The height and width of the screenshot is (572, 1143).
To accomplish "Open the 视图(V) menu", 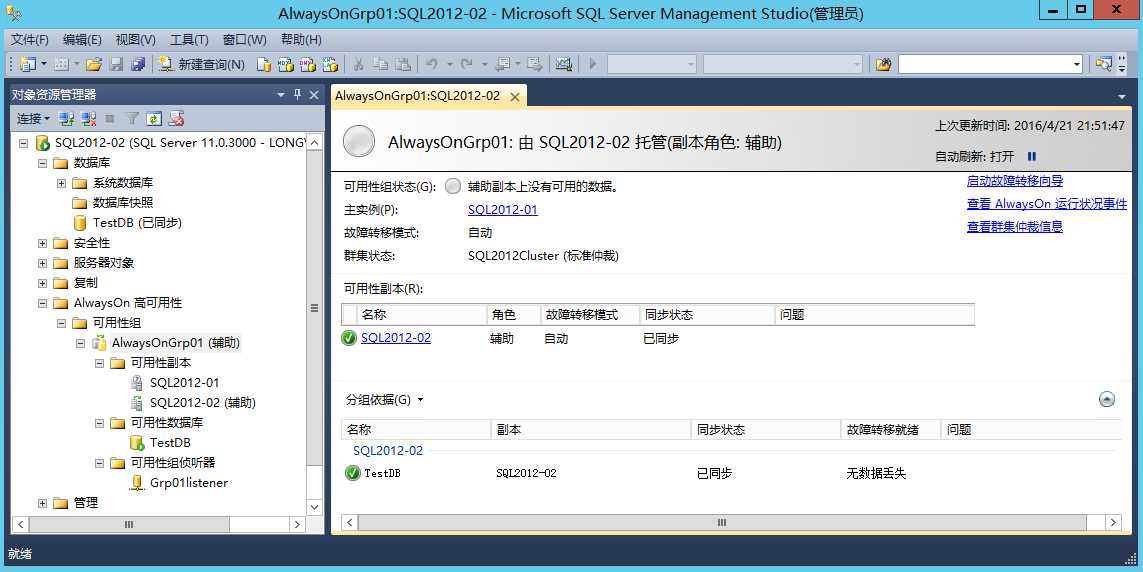I will pyautogui.click(x=136, y=39).
